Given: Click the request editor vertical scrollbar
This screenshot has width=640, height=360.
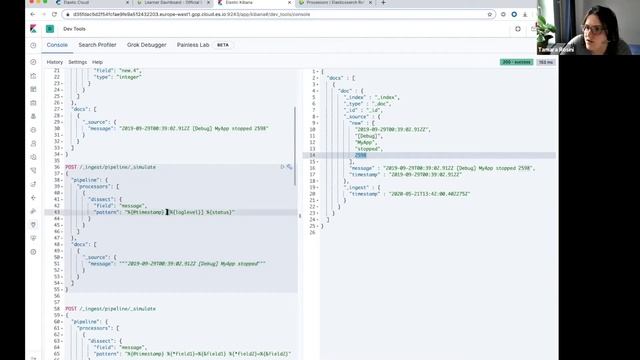Looking at the screenshot, I should point(295,146).
